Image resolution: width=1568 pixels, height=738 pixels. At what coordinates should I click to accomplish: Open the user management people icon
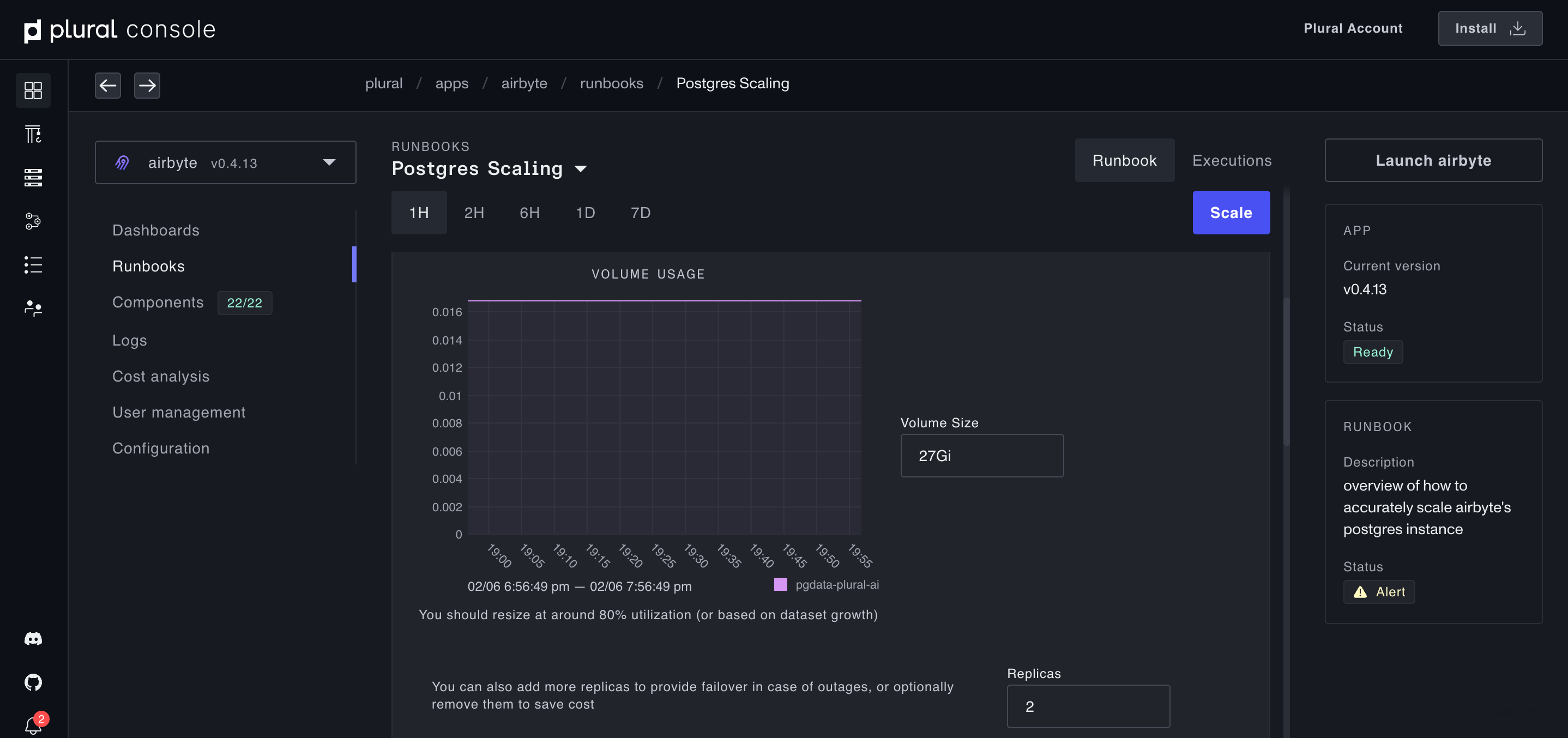tap(33, 308)
